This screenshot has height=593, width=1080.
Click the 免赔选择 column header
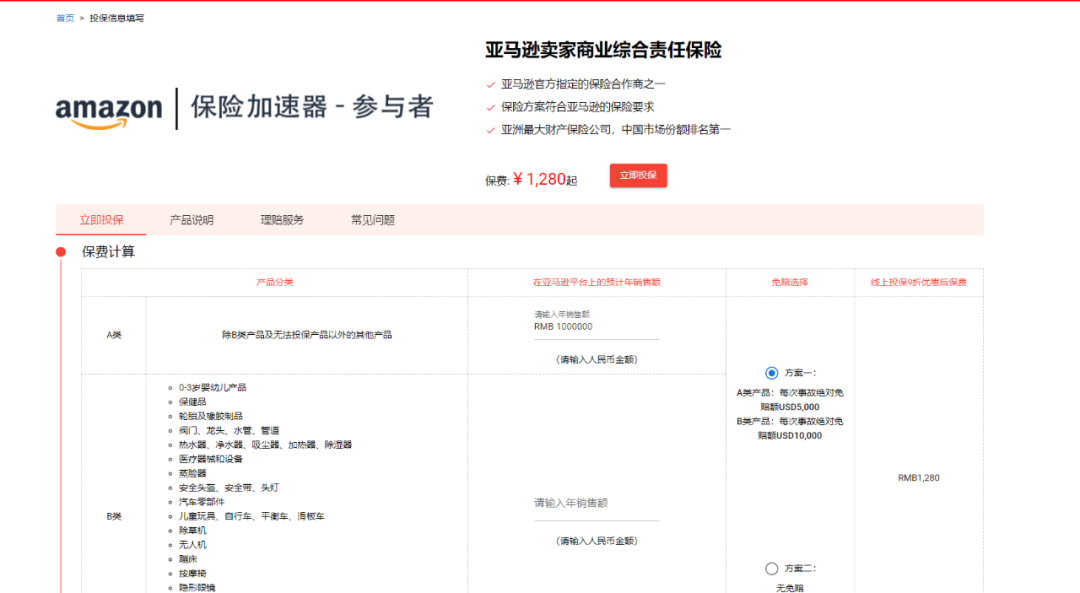click(x=790, y=283)
